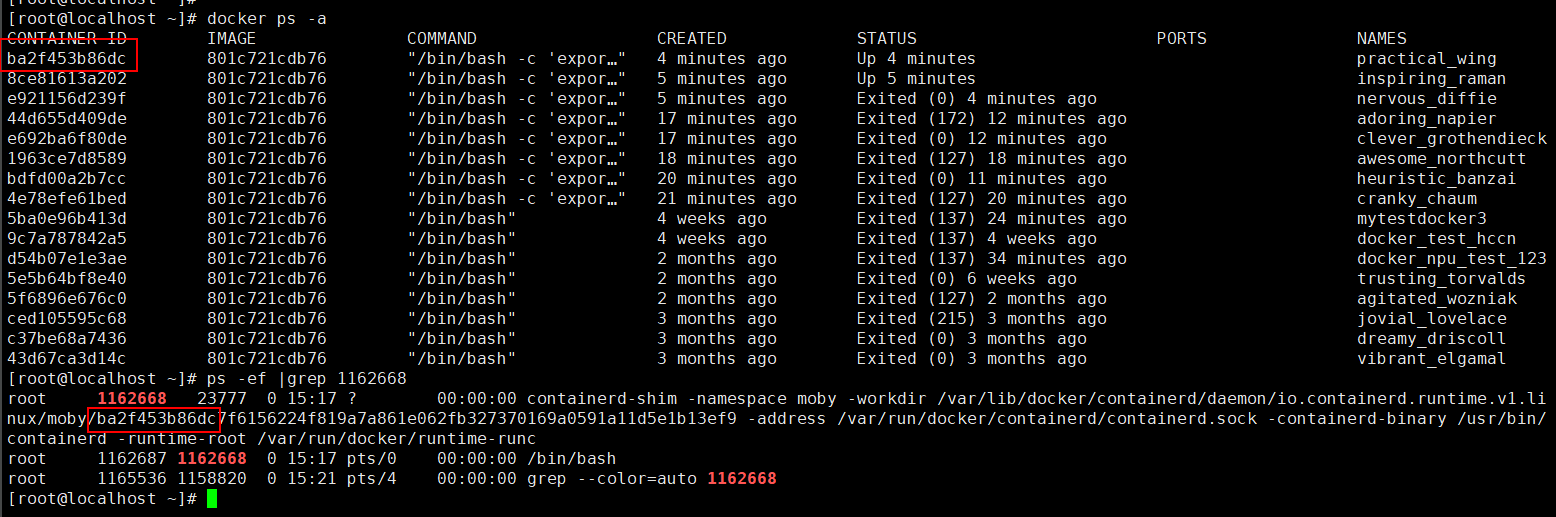Click the CONTAINER ID column header
Screen dimensions: 1556x517
(x=67, y=39)
